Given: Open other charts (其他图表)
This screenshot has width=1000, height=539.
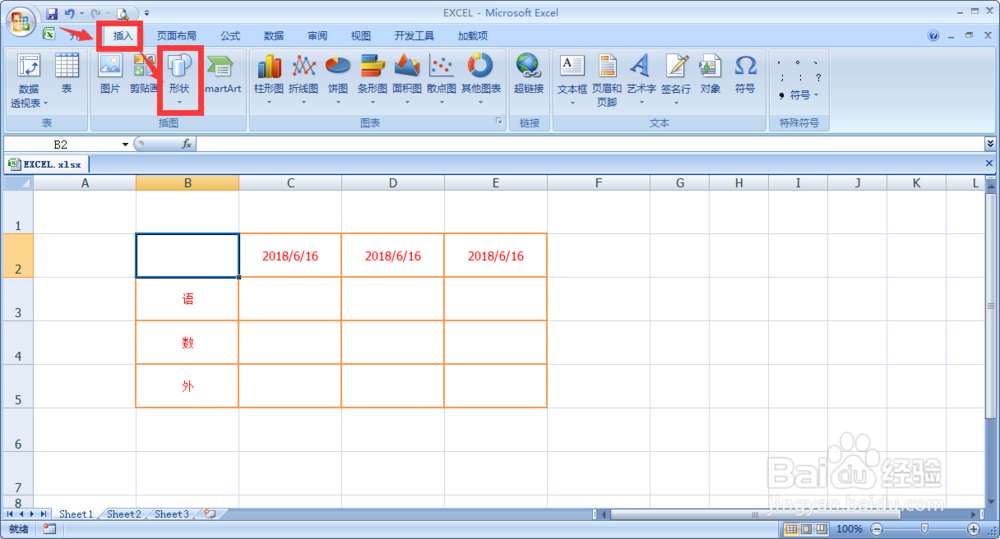Looking at the screenshot, I should click(x=481, y=79).
